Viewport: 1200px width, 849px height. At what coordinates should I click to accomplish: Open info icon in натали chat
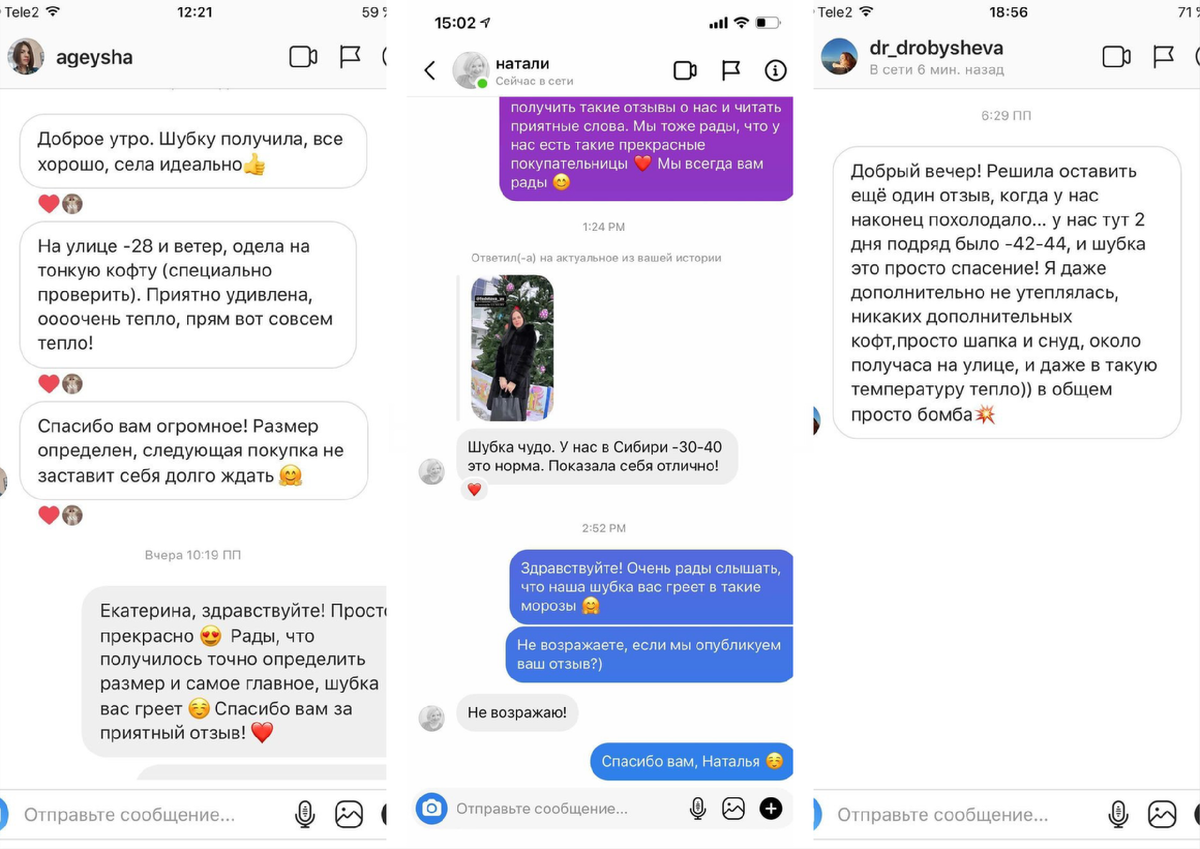775,70
